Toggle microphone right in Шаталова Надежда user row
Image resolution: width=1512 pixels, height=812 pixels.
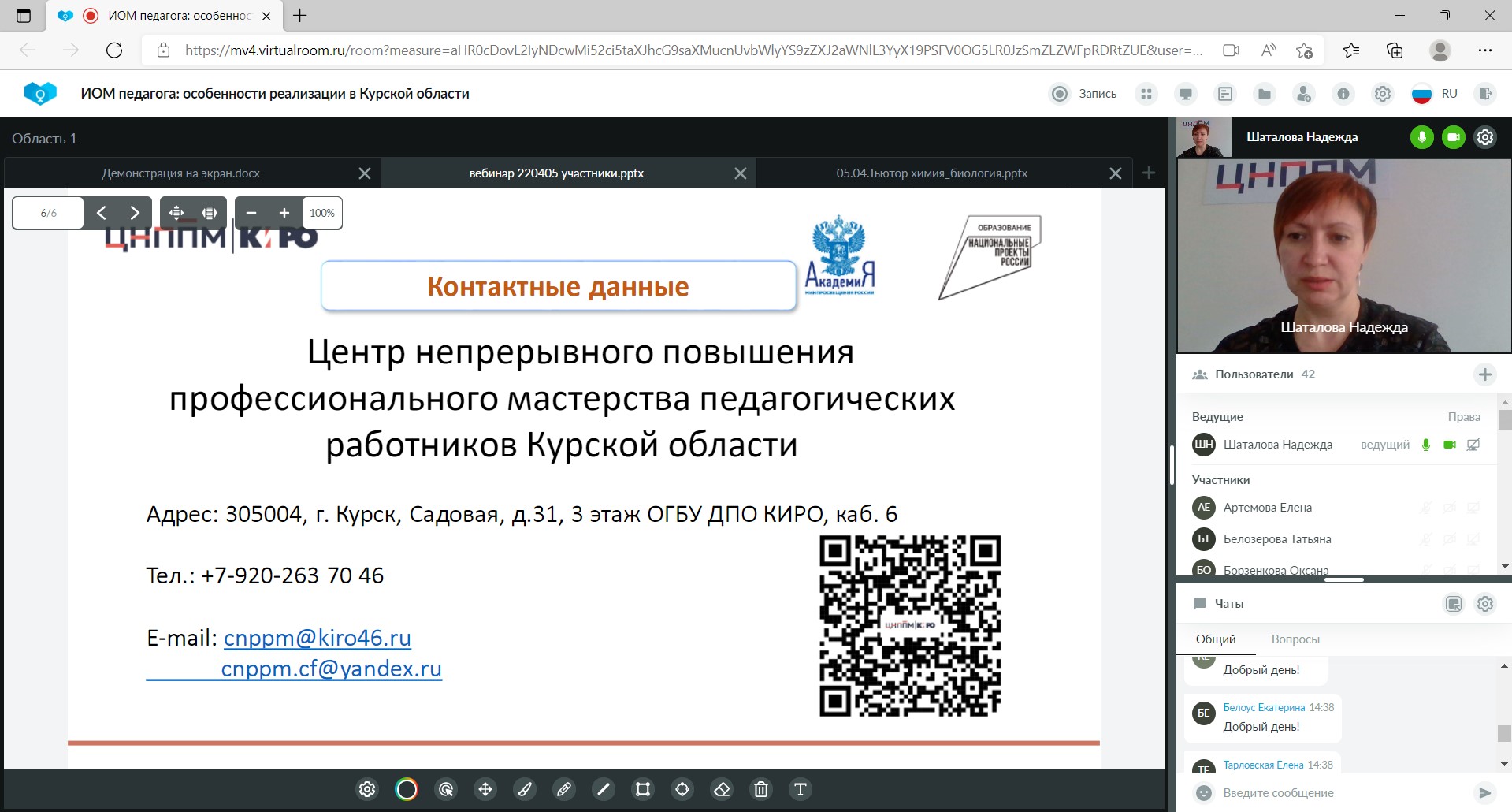pyautogui.click(x=1425, y=445)
